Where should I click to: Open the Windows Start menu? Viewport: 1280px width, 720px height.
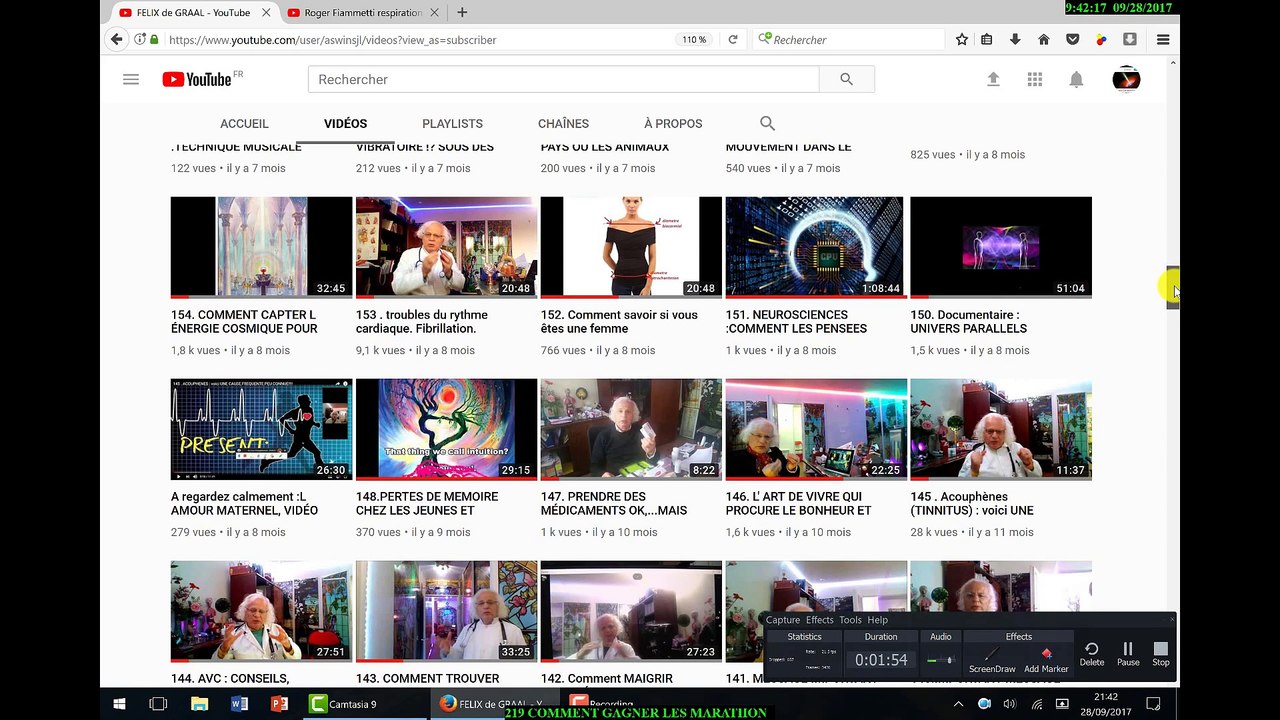[x=119, y=704]
